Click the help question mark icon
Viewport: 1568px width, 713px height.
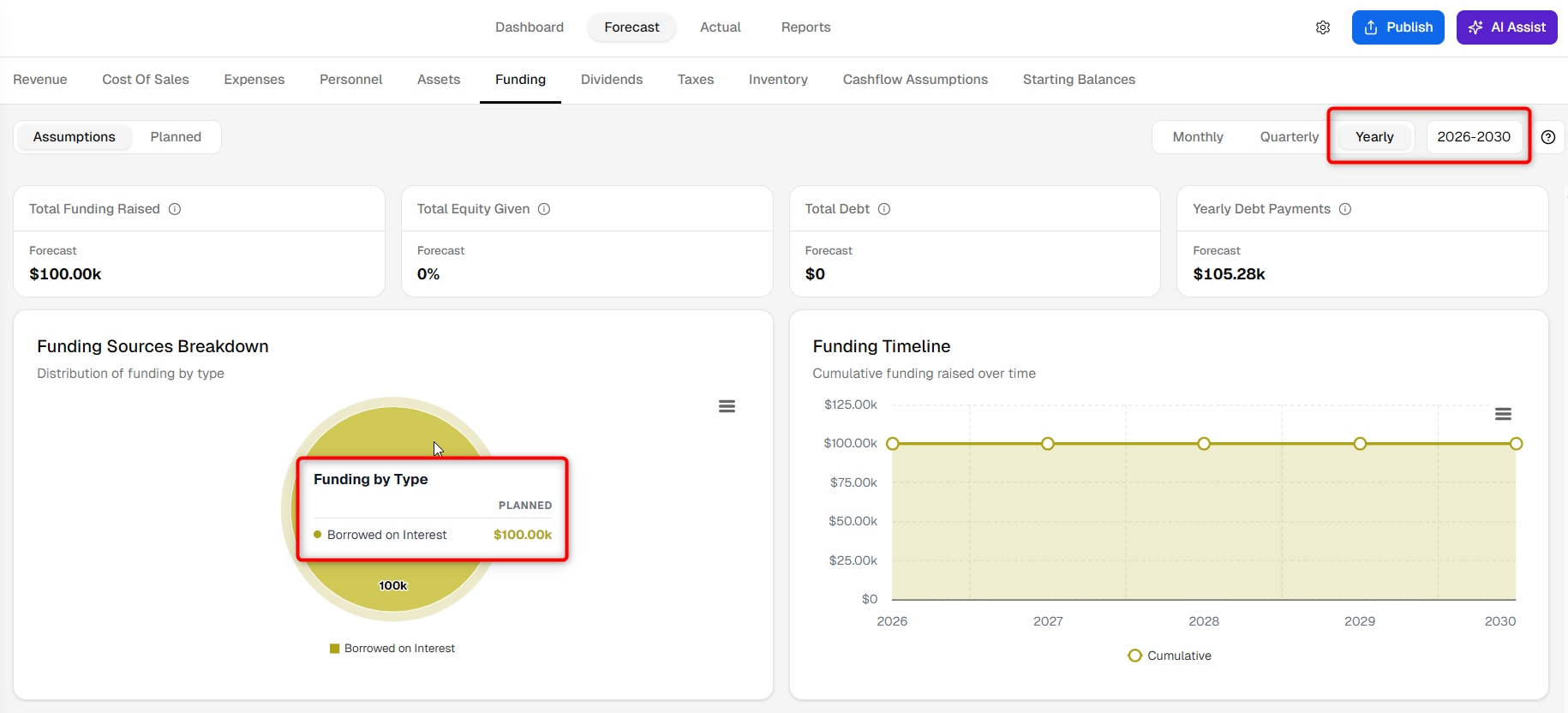[x=1548, y=137]
